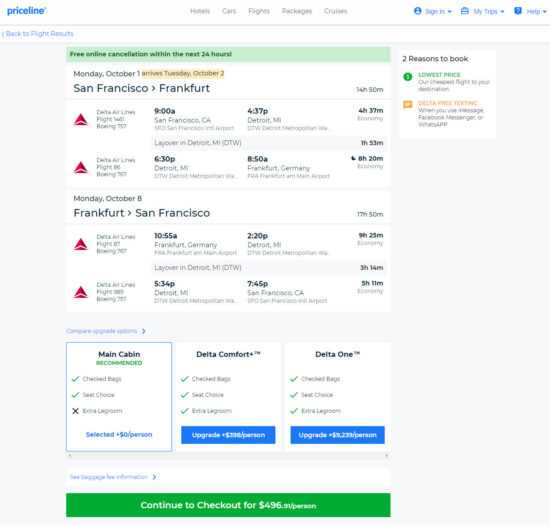Click the 7:45p San Francisco arrival time
The width and height of the screenshot is (550, 526).
(257, 284)
